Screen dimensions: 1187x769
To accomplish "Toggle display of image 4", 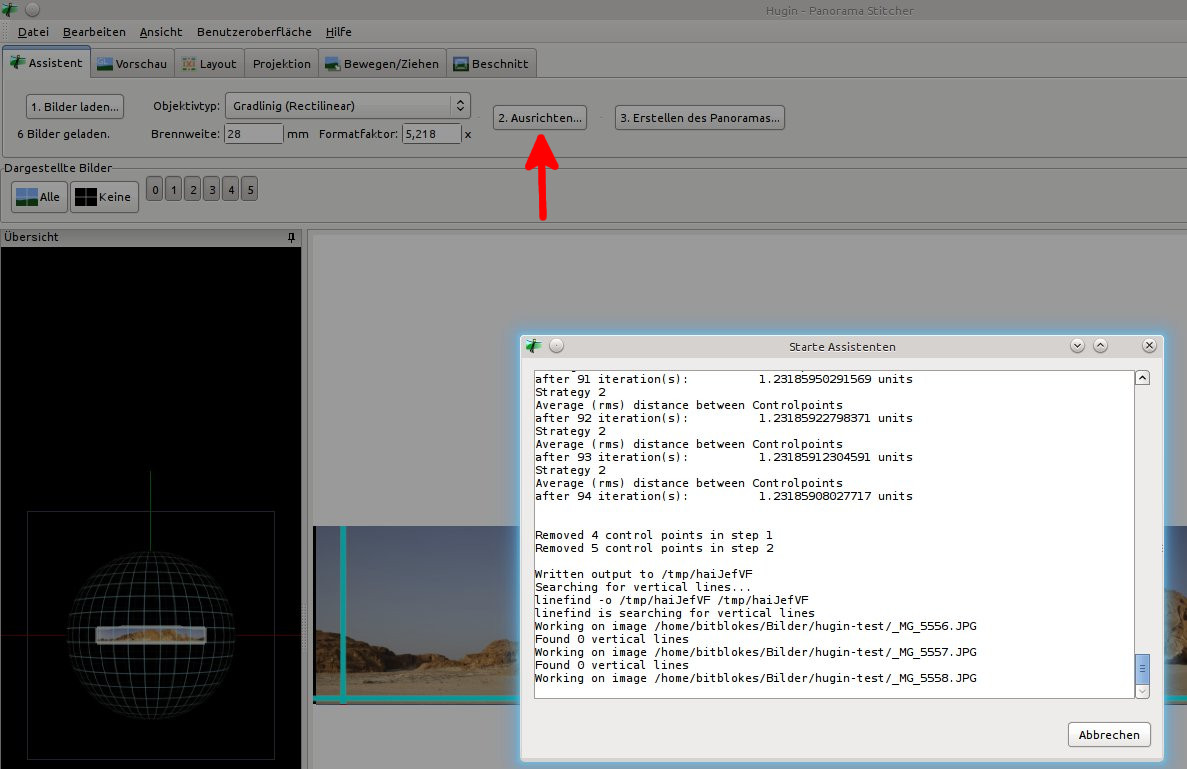I will [x=231, y=189].
